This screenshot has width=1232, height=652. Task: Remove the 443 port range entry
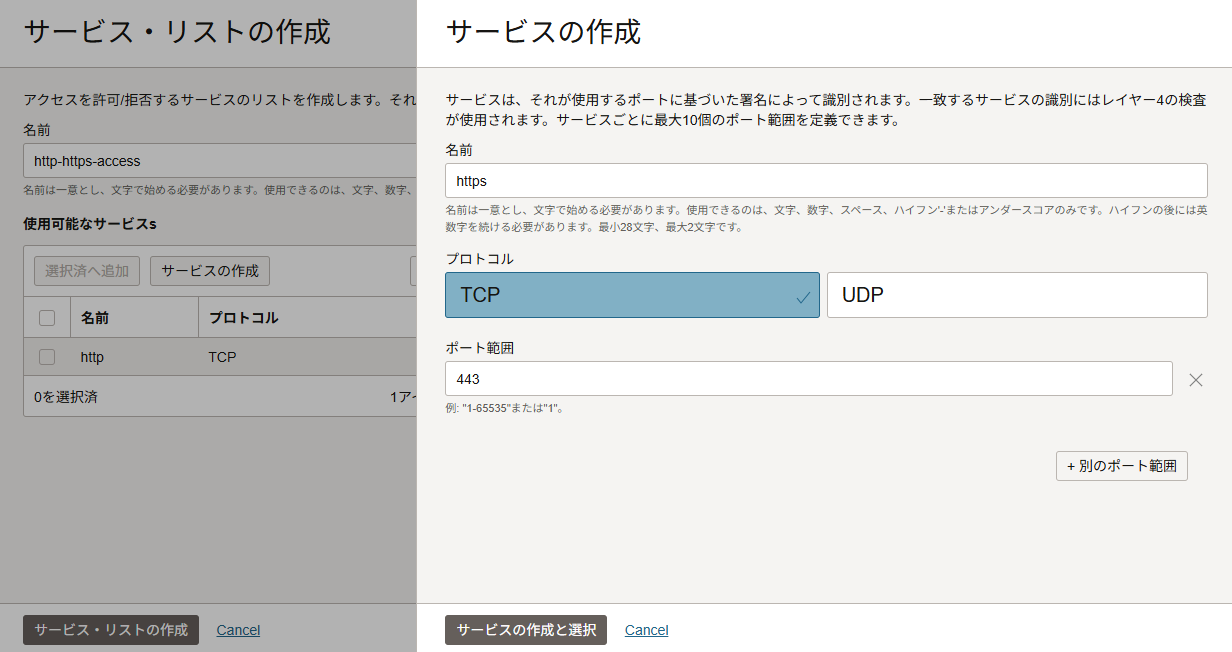(x=1195, y=379)
